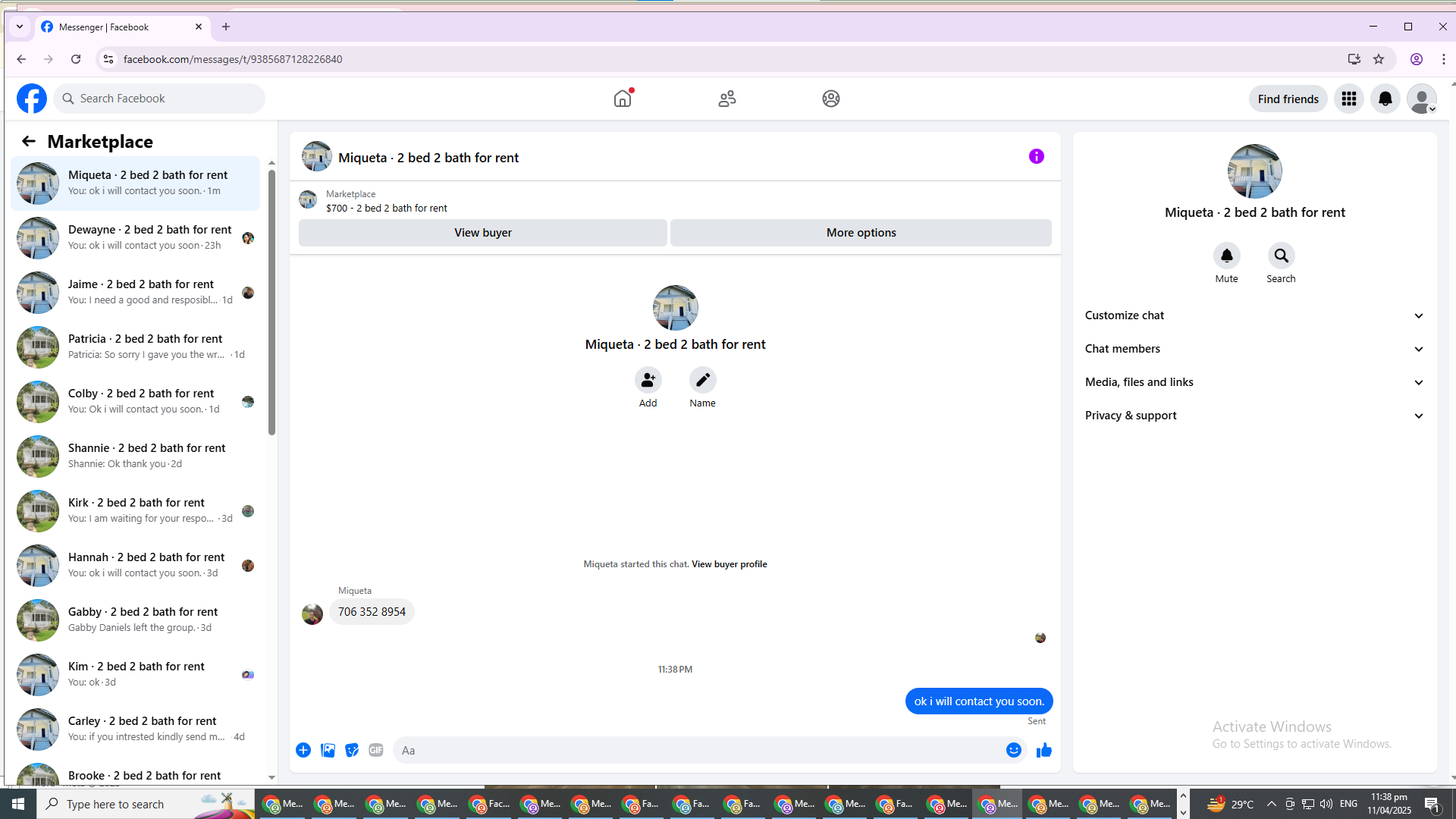Image resolution: width=1456 pixels, height=819 pixels.
Task: Select the Messenger | Facebook browser tab
Action: click(121, 27)
